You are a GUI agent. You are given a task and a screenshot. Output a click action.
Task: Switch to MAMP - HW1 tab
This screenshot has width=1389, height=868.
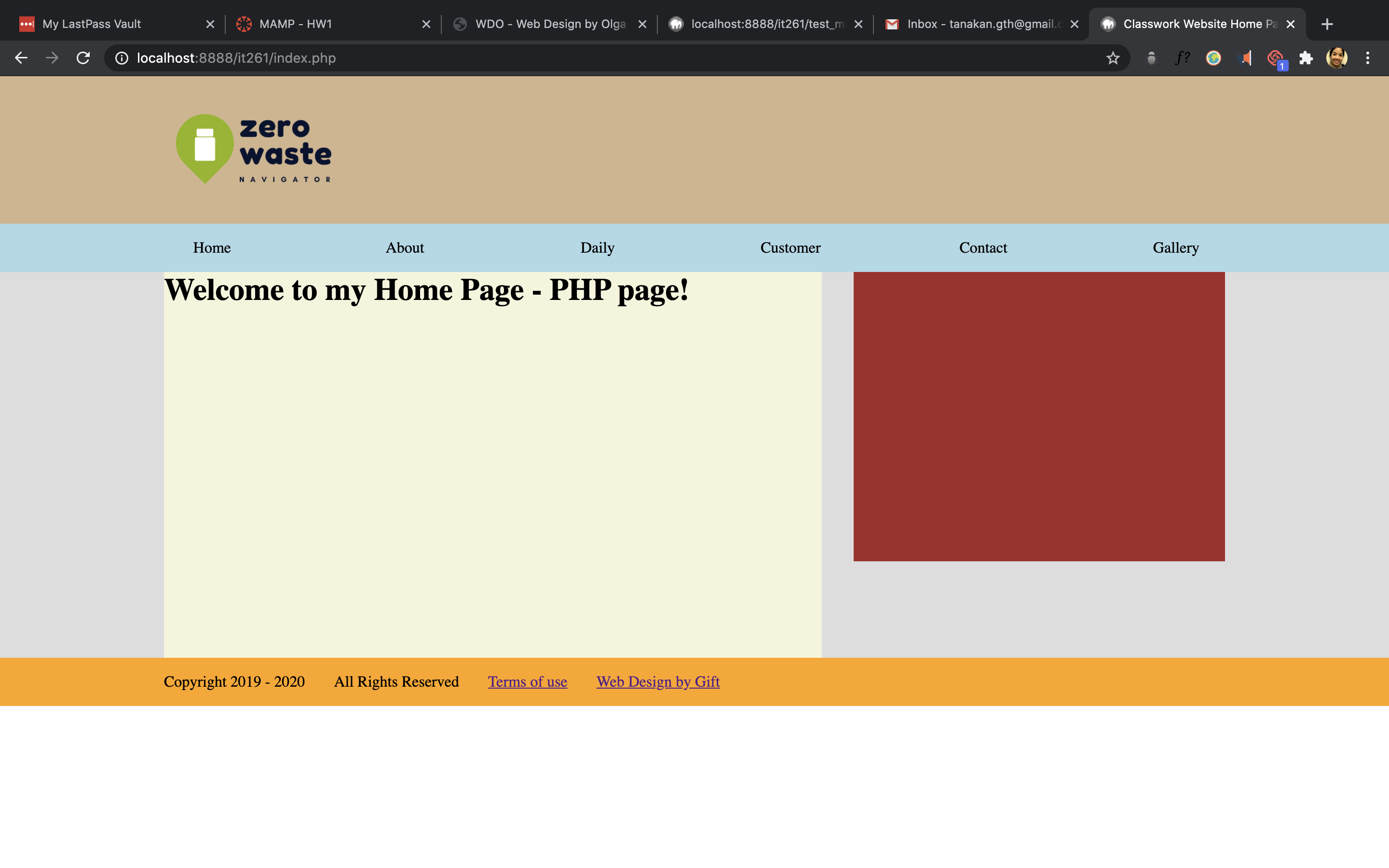tap(296, 24)
